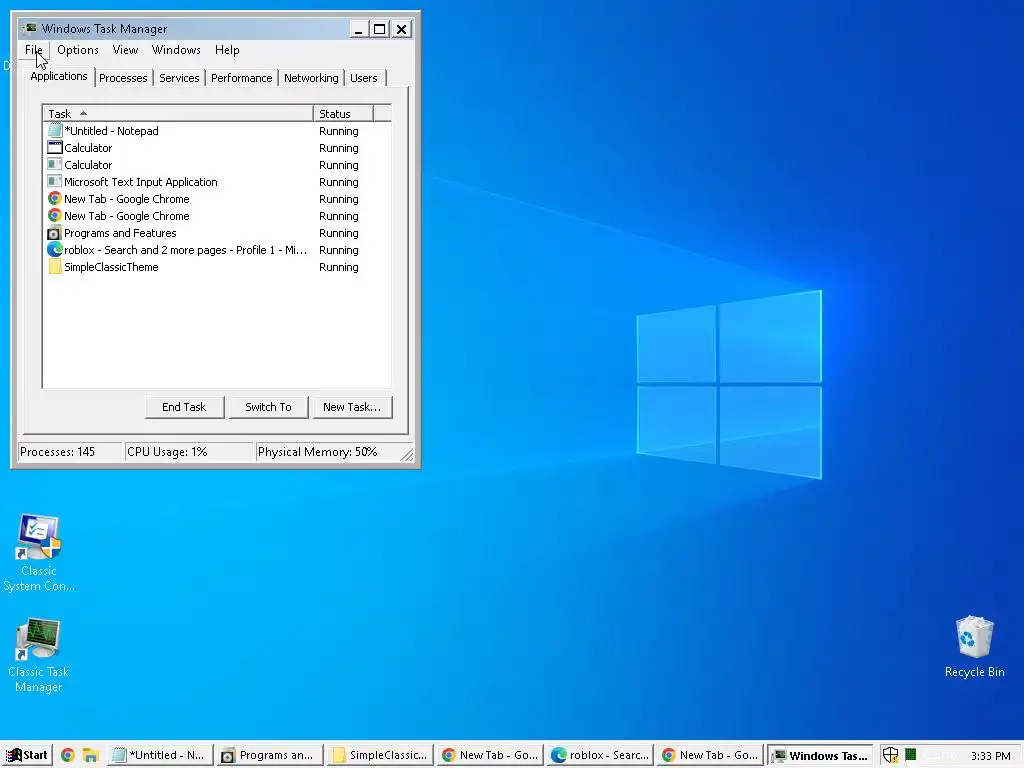
Task: Select Classic Task Manager desktop icon
Action: (39, 655)
